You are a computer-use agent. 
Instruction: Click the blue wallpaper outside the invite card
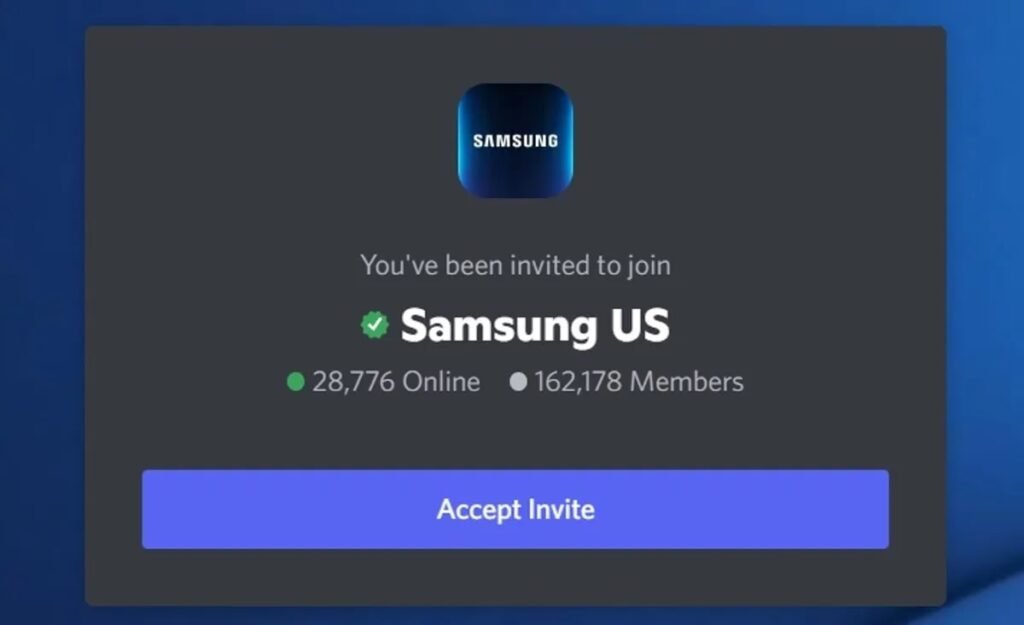click(39, 313)
